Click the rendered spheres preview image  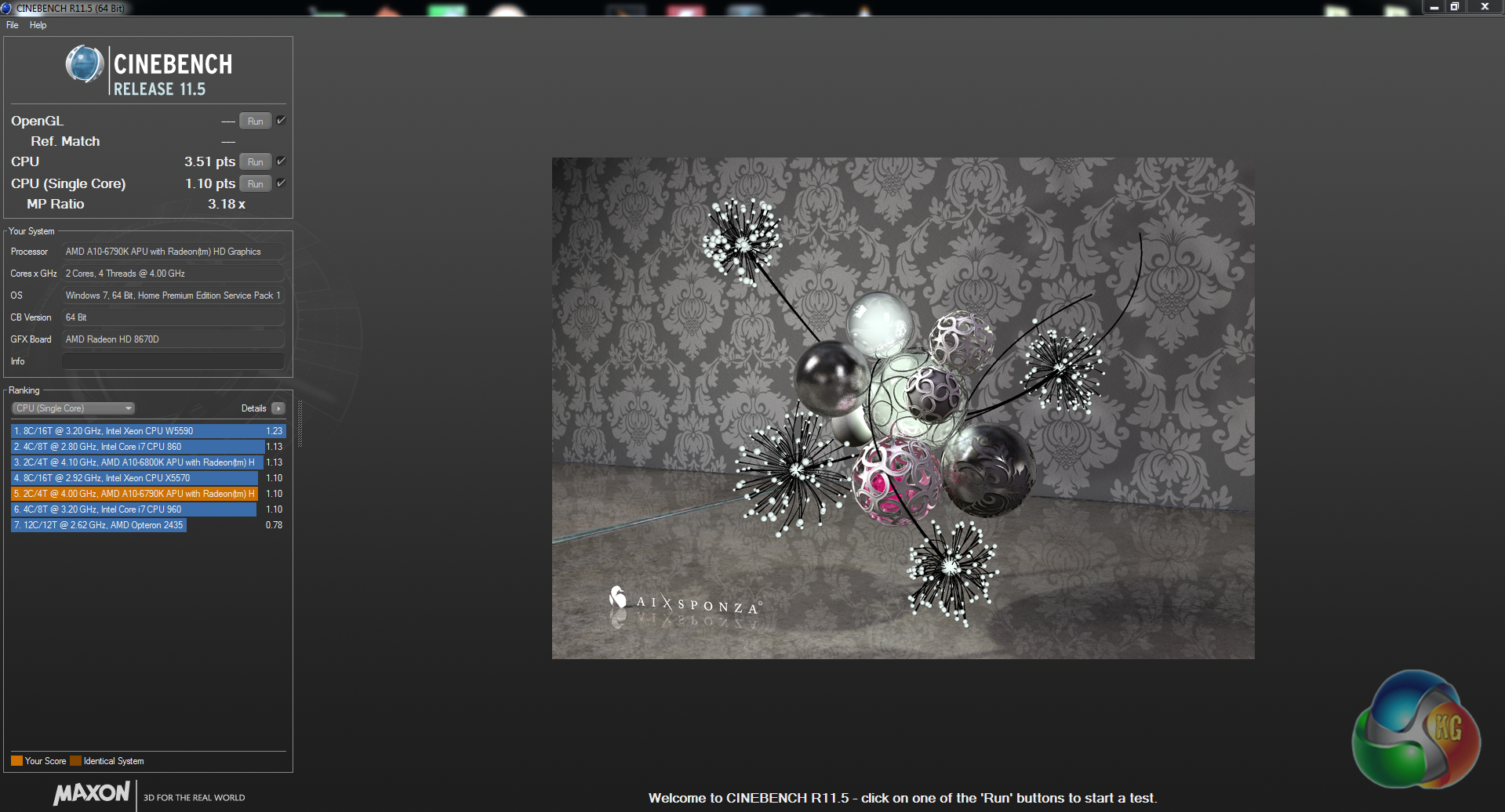(903, 408)
